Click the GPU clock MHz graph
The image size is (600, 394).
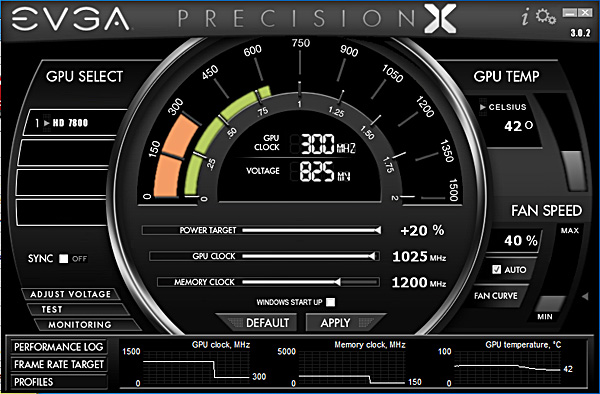tap(196, 368)
